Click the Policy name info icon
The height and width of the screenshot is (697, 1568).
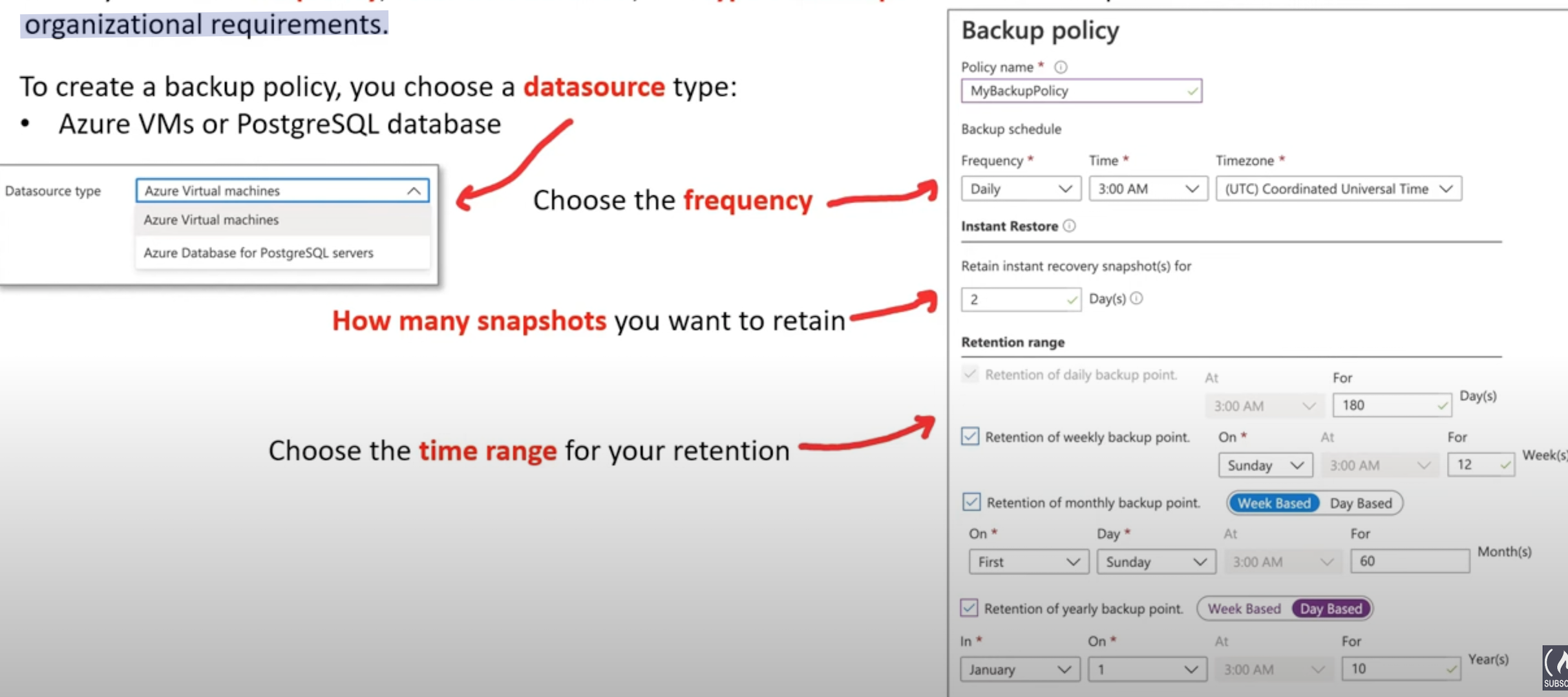[1061, 67]
